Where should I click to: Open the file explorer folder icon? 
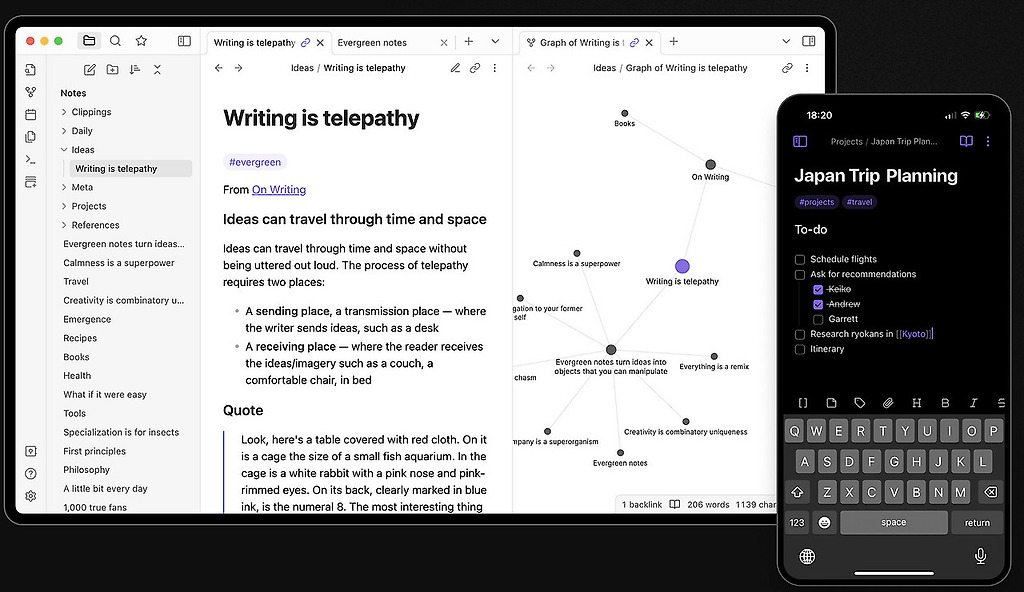[x=89, y=41]
